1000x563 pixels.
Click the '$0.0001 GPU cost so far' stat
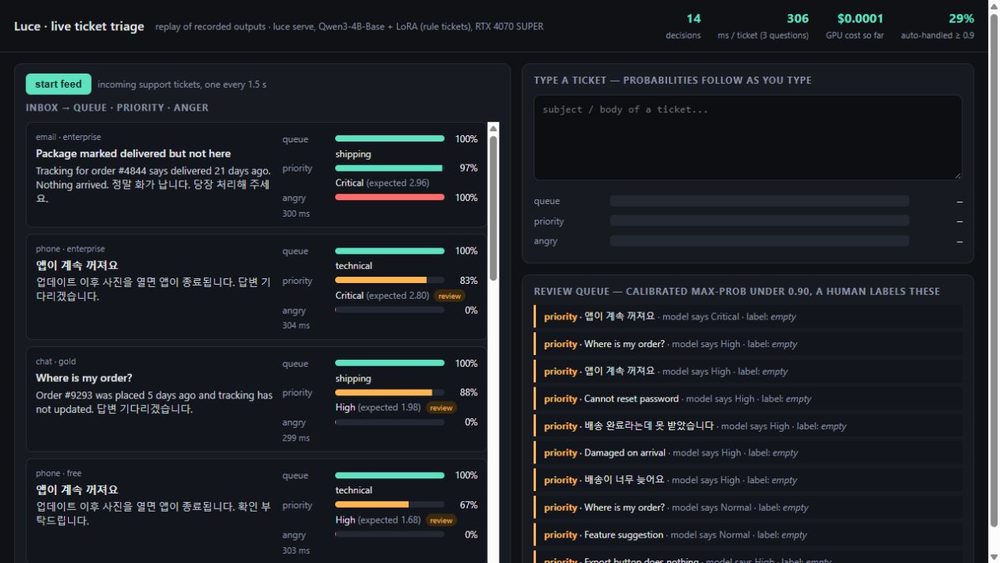coord(855,26)
